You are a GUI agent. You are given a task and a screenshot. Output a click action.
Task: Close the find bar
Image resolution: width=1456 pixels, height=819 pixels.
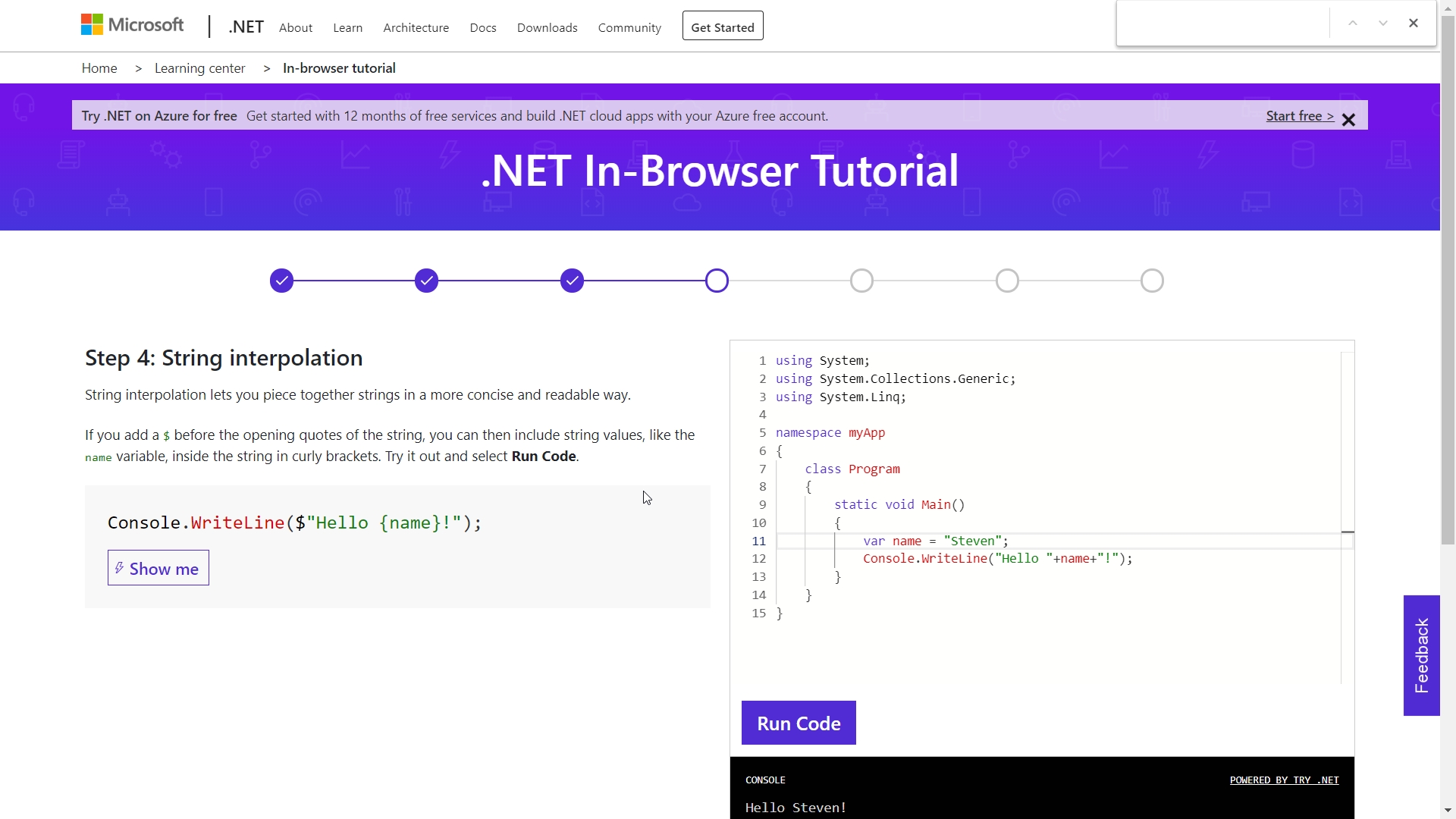point(1414,24)
